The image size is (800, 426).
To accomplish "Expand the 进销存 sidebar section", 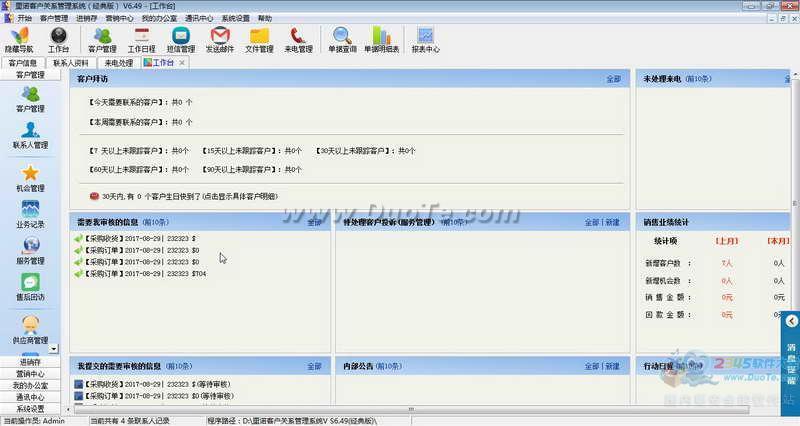I will (30, 362).
